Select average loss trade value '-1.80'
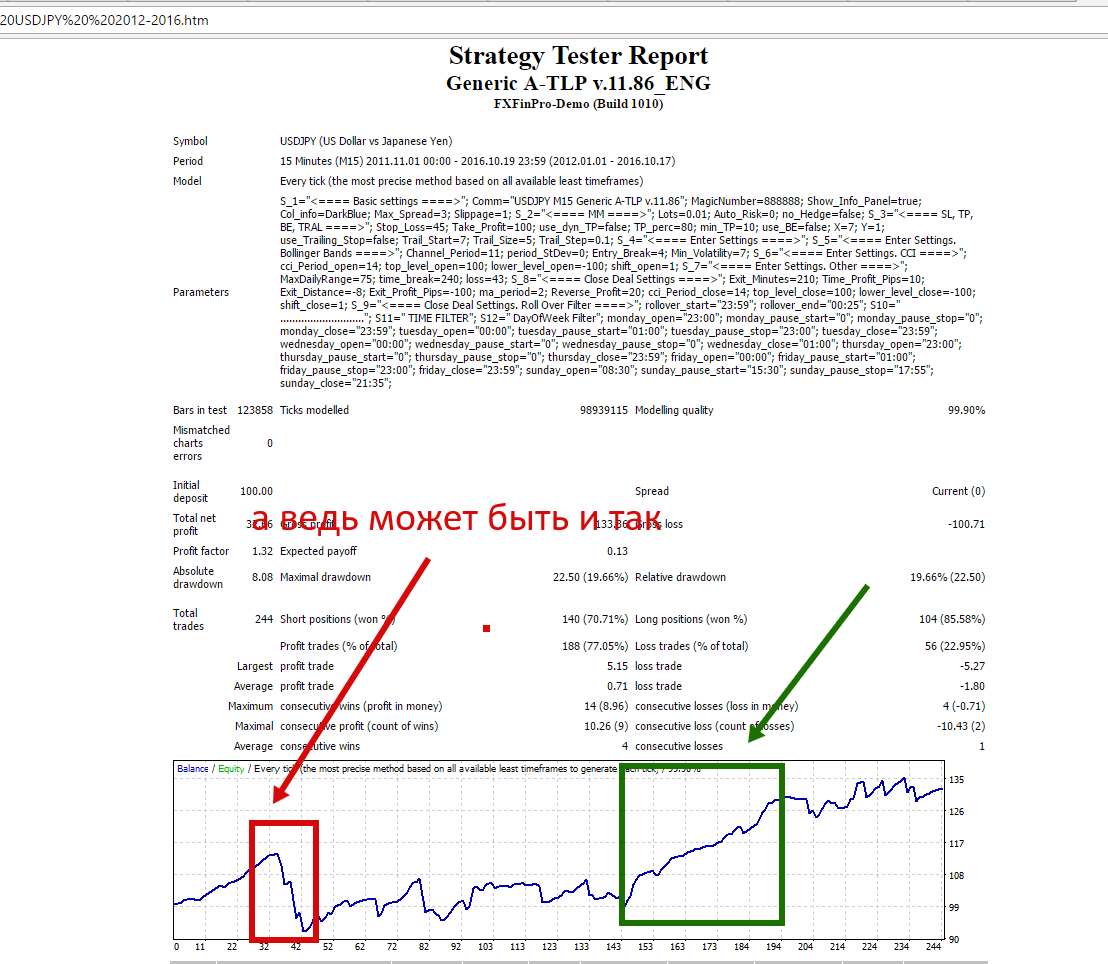 click(972, 686)
